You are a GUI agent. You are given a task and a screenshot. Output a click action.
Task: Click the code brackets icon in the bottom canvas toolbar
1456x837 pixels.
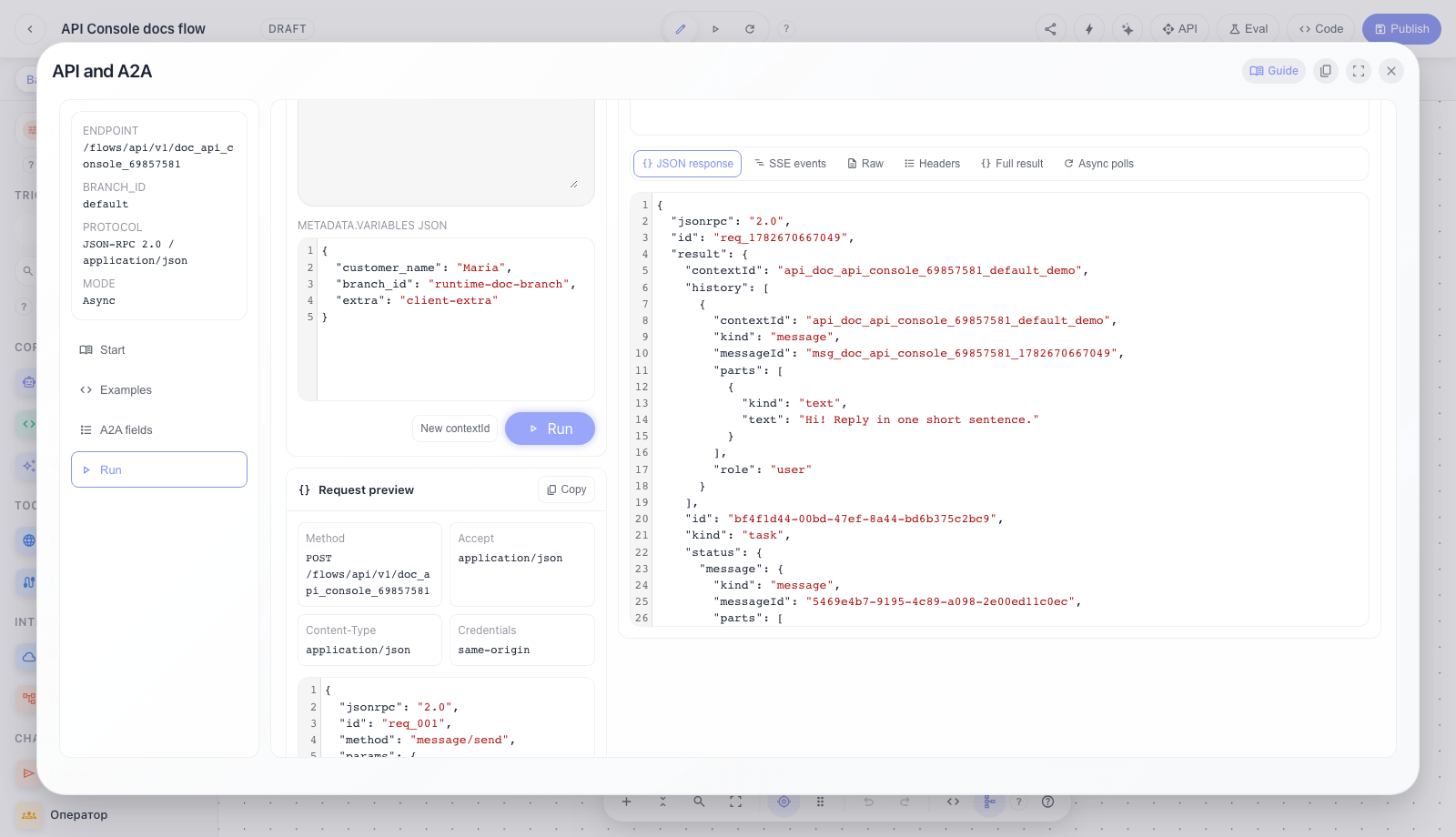pyautogui.click(x=953, y=802)
